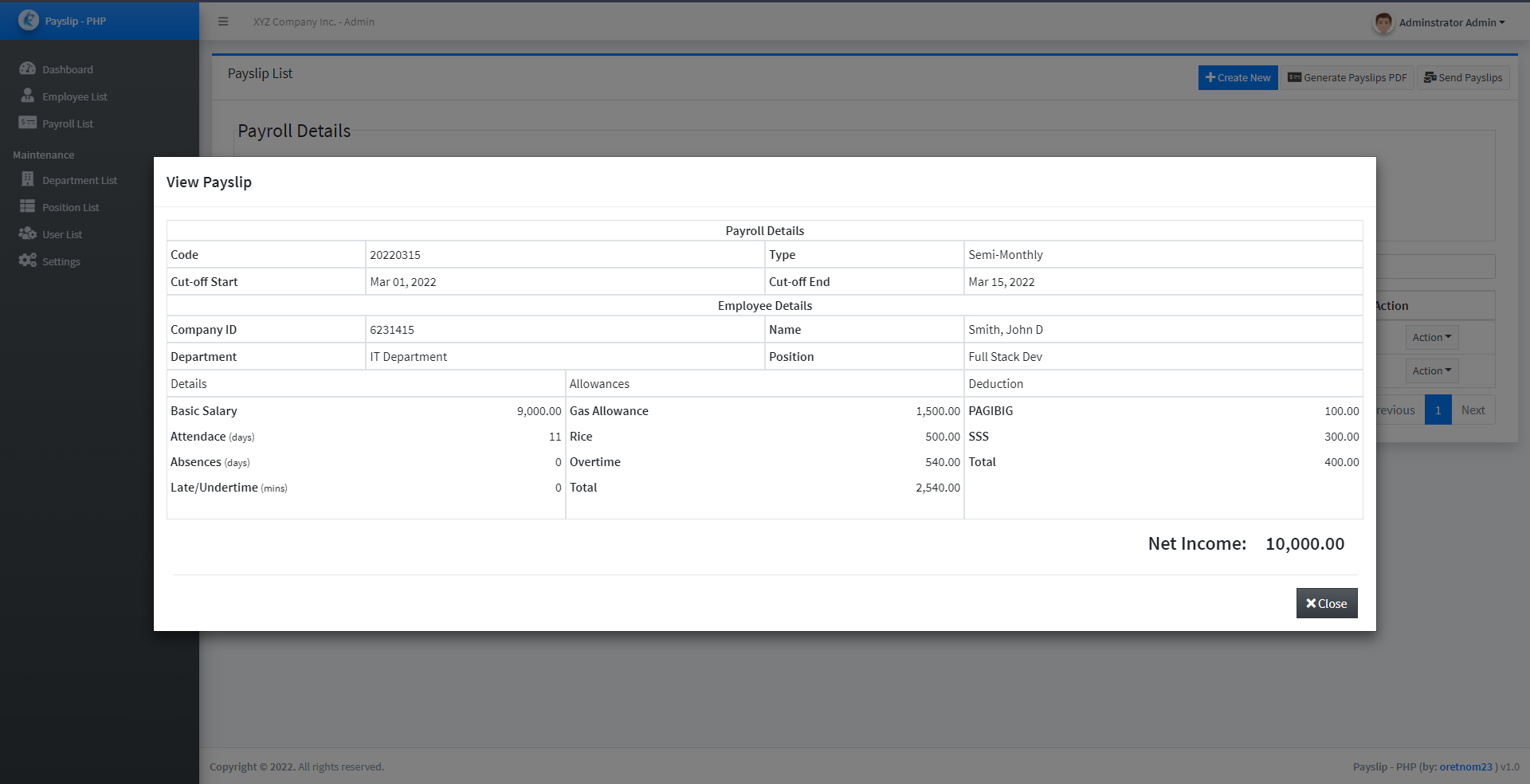Click the Dashboard gauge icon
Viewport: 1530px width, 784px height.
click(27, 69)
